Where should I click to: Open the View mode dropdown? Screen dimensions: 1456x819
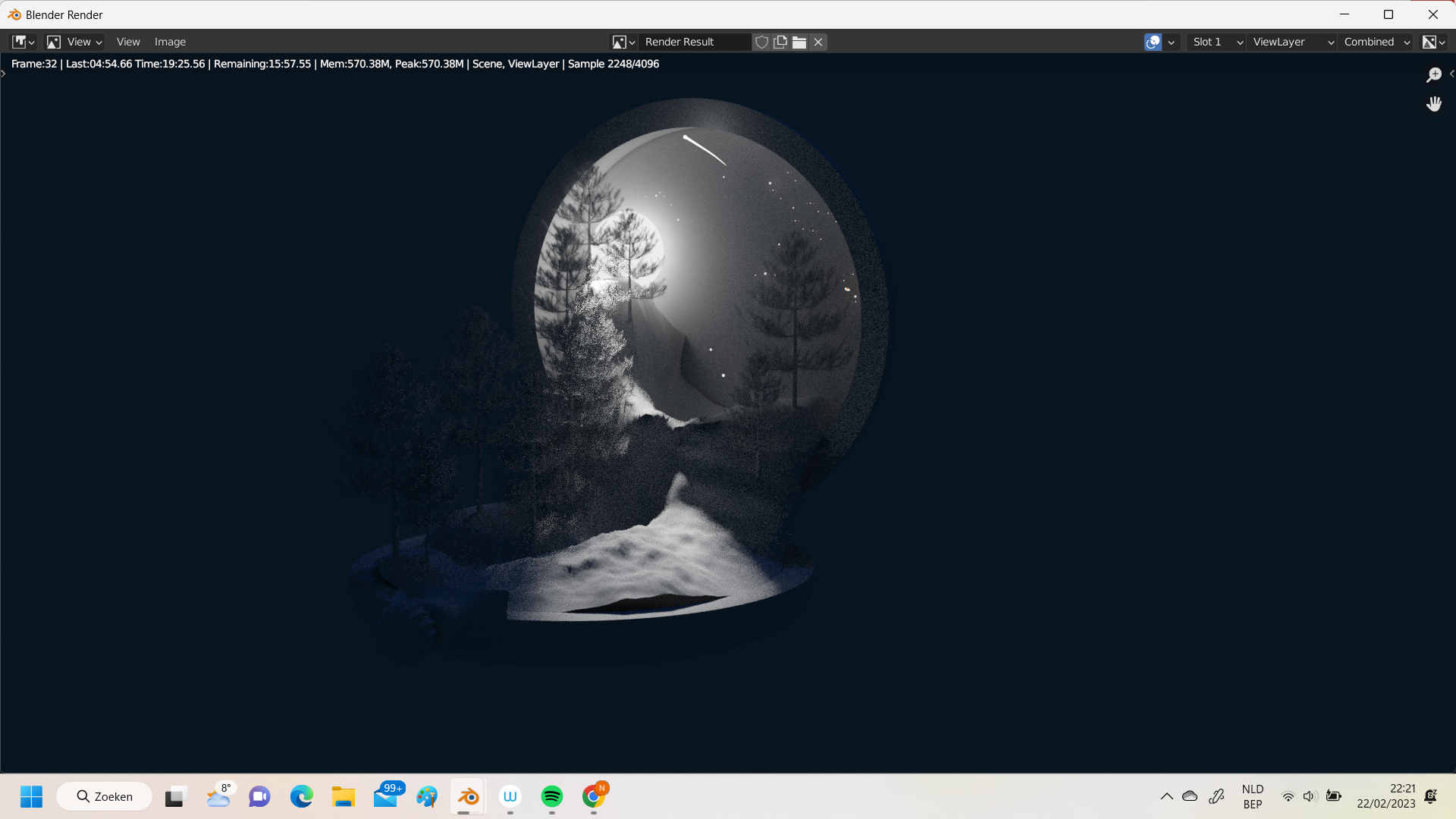[x=74, y=42]
